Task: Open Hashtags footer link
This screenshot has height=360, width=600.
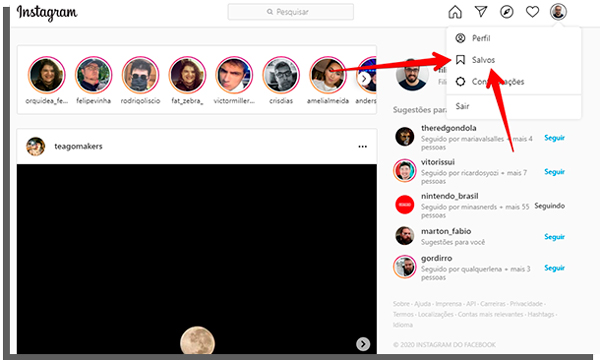Action: (541, 314)
